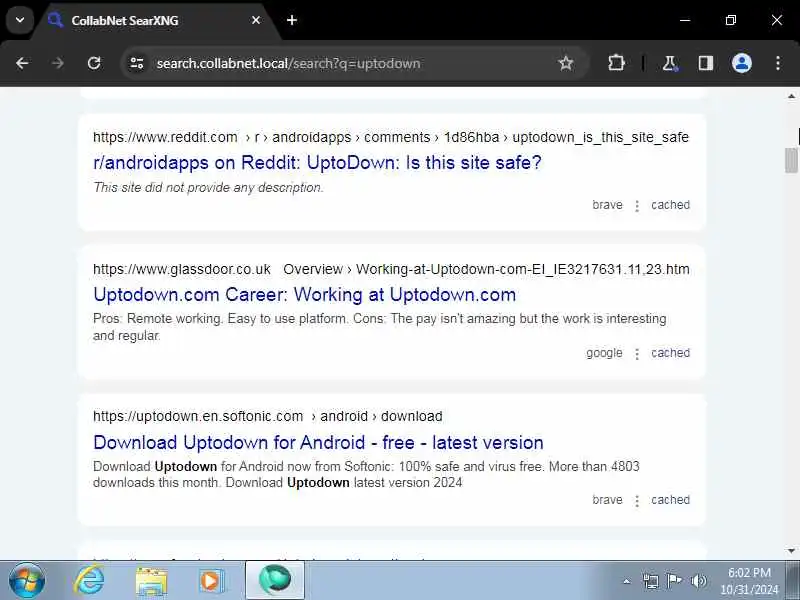Open Action Center flag icon
Viewport: 800px width, 600px height.
coord(674,581)
